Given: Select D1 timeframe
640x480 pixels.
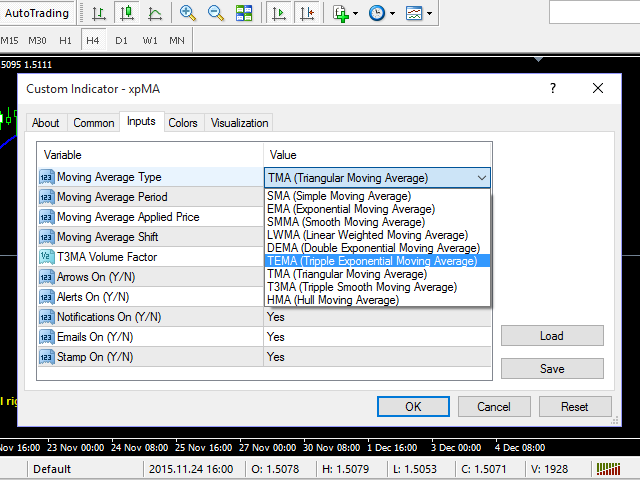Looking at the screenshot, I should (x=121, y=40).
